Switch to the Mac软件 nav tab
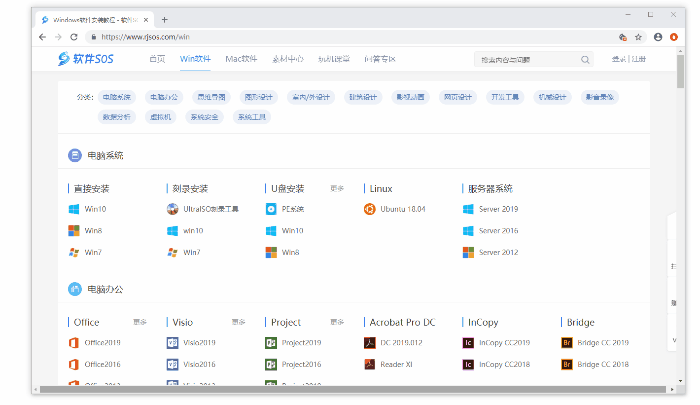The width and height of the screenshot is (700, 405). 241,59
